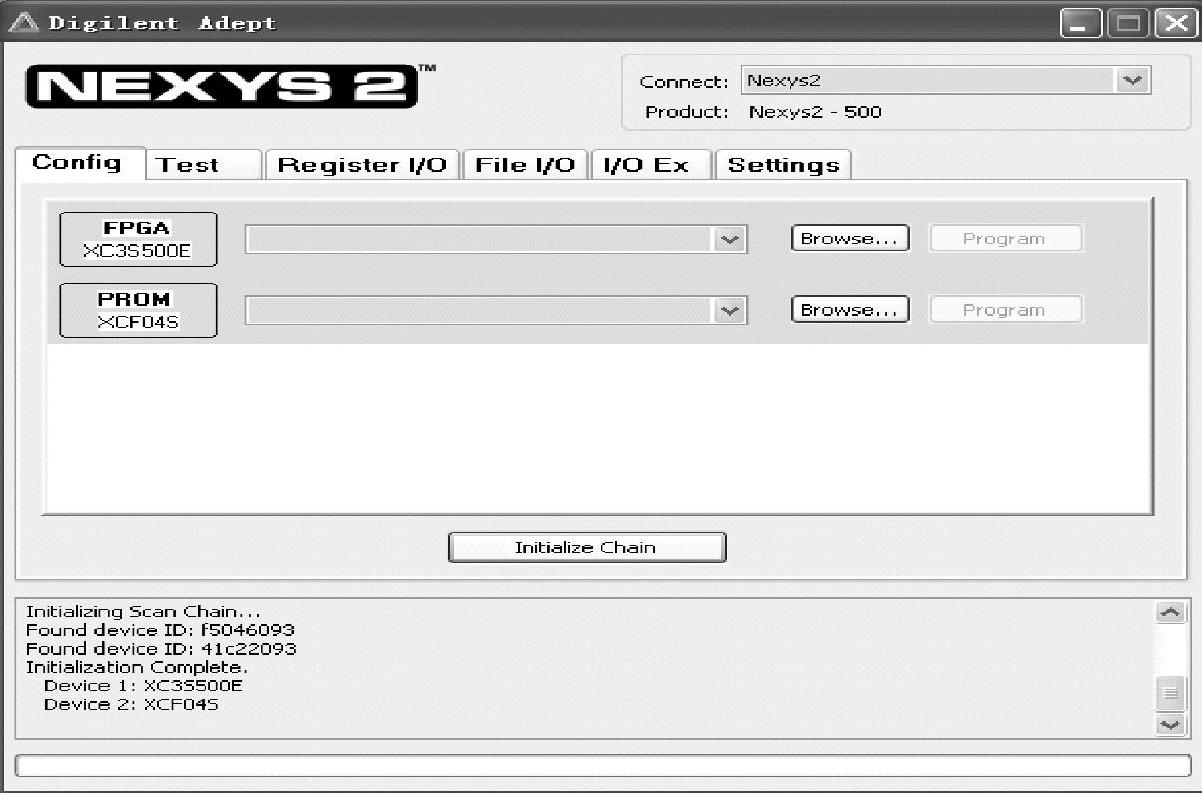Click the log scrollbar thumb
The width and height of the screenshot is (1202, 793).
1170,692
